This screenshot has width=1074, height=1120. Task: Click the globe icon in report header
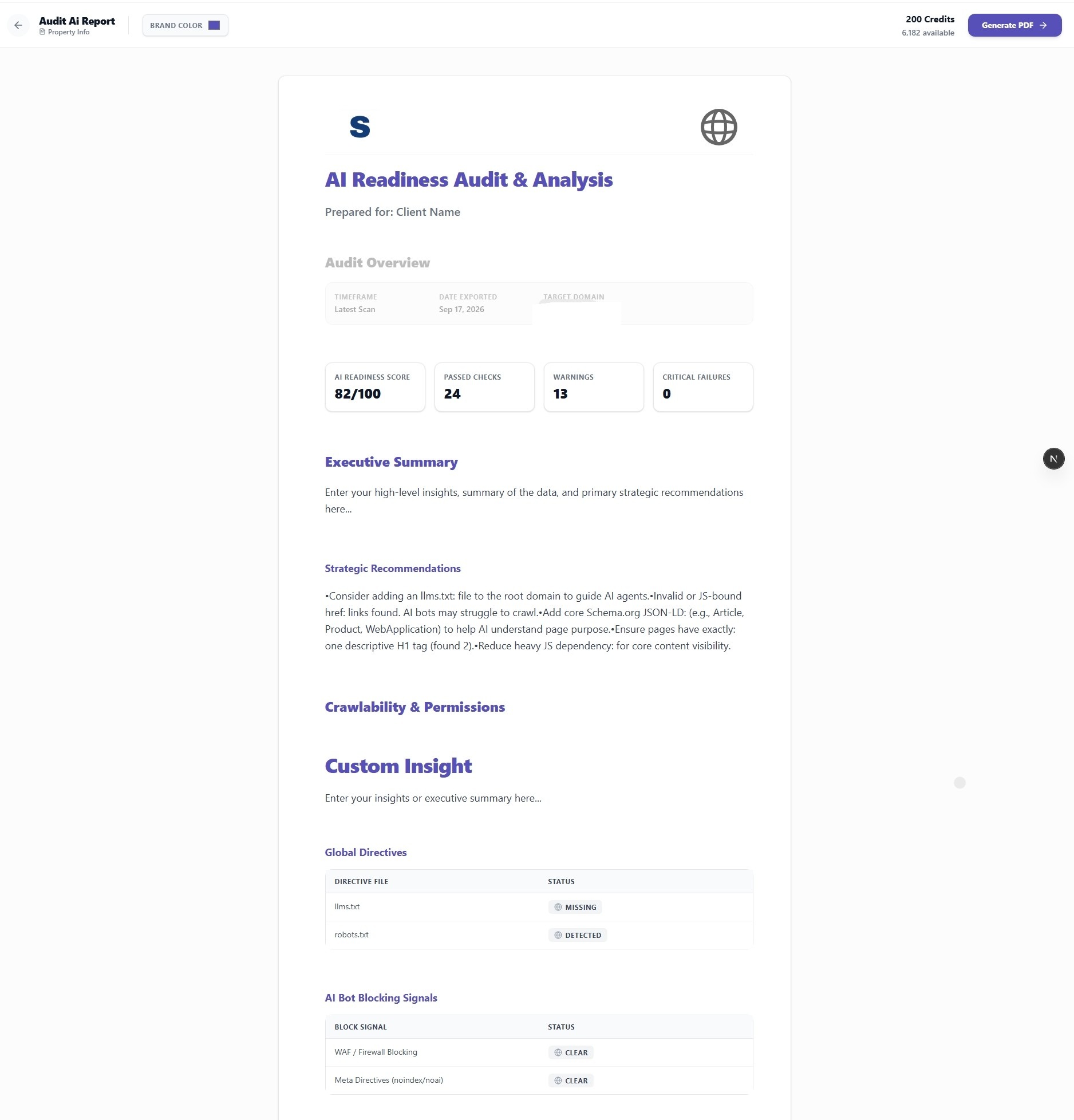[x=718, y=127]
